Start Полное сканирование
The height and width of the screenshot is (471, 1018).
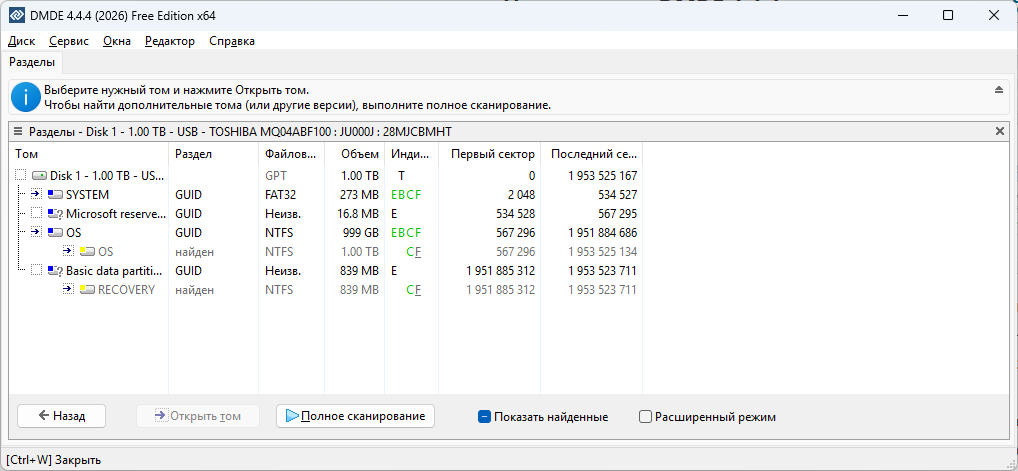coord(355,416)
